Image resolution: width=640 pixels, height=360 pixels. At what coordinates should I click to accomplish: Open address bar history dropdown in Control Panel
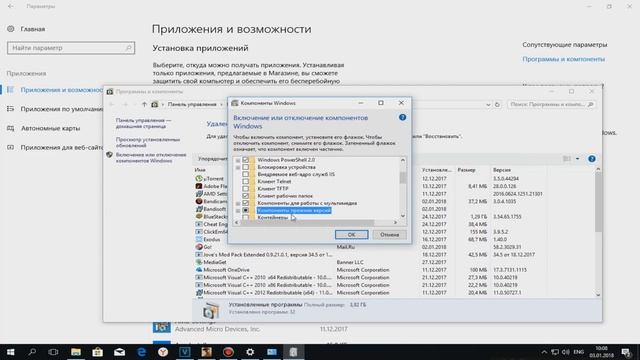pyautogui.click(x=488, y=105)
